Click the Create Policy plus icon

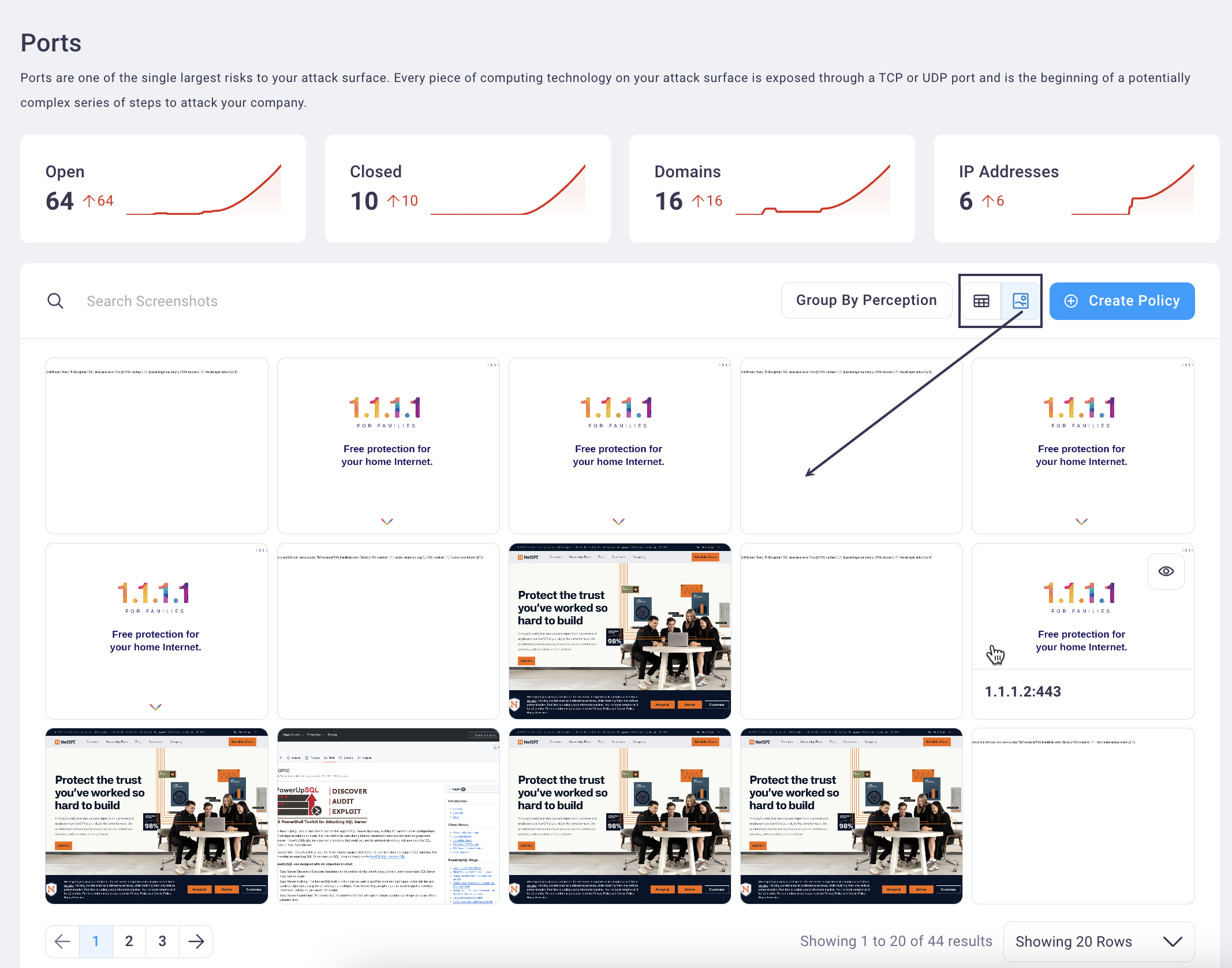pos(1071,300)
